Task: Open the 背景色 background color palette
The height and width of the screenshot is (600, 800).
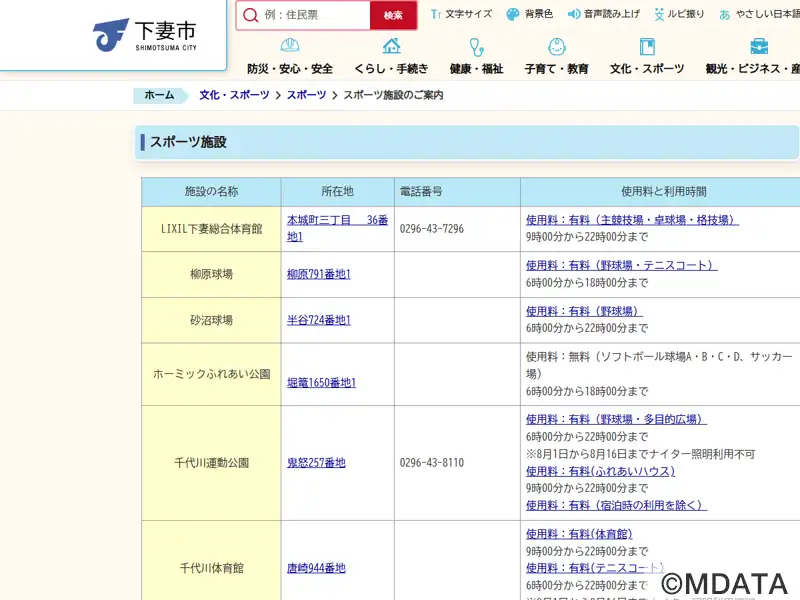Action: point(513,14)
